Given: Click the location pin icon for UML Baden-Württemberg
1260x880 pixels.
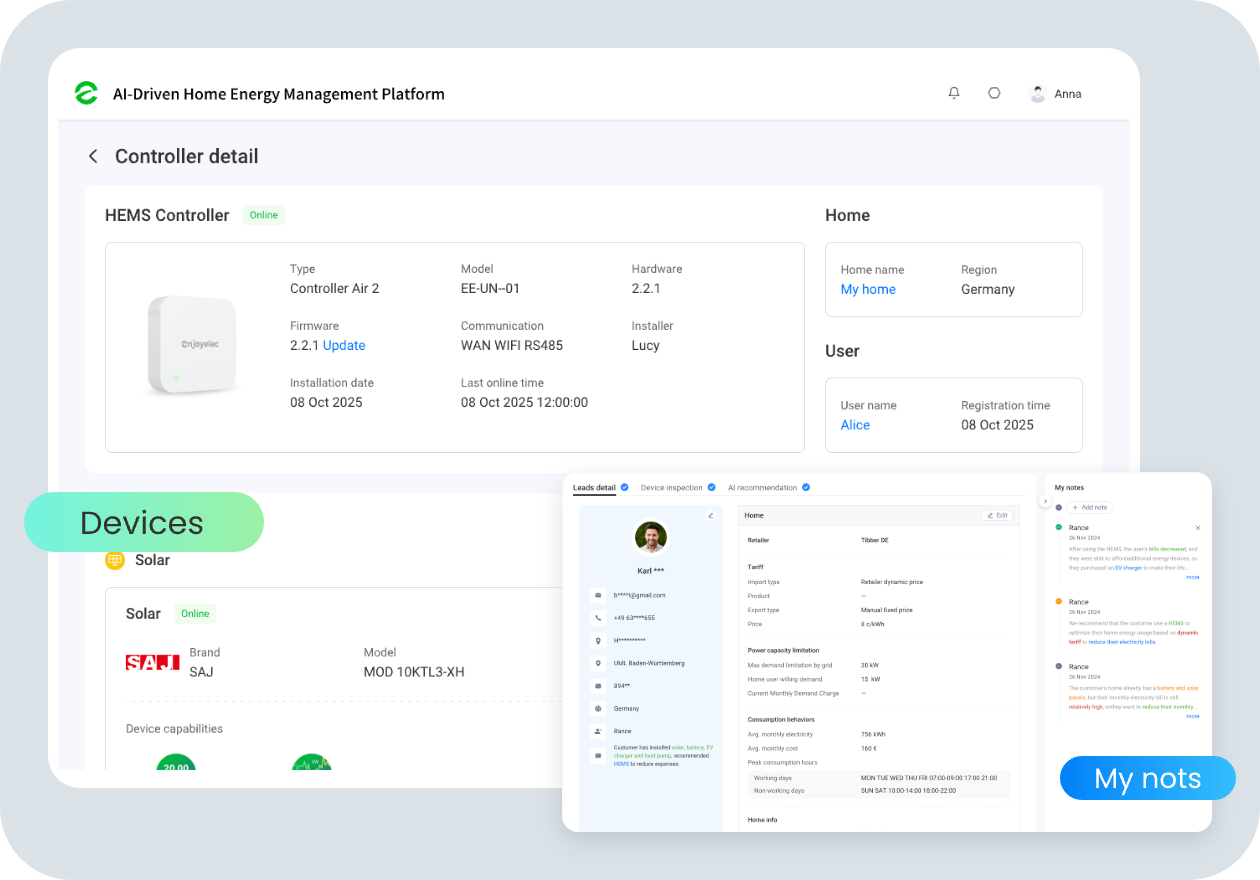Looking at the screenshot, I should point(596,662).
